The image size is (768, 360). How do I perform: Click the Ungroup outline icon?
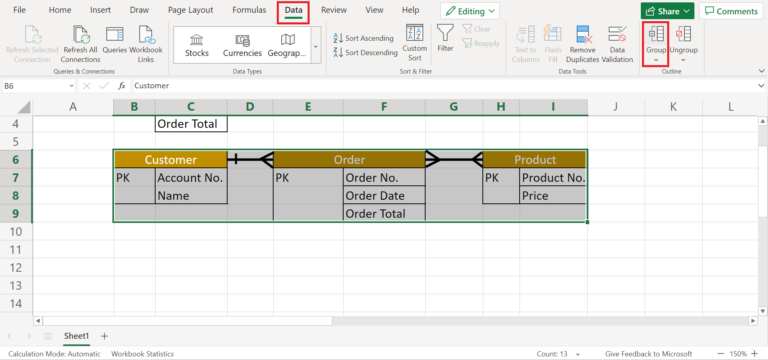pyautogui.click(x=683, y=34)
